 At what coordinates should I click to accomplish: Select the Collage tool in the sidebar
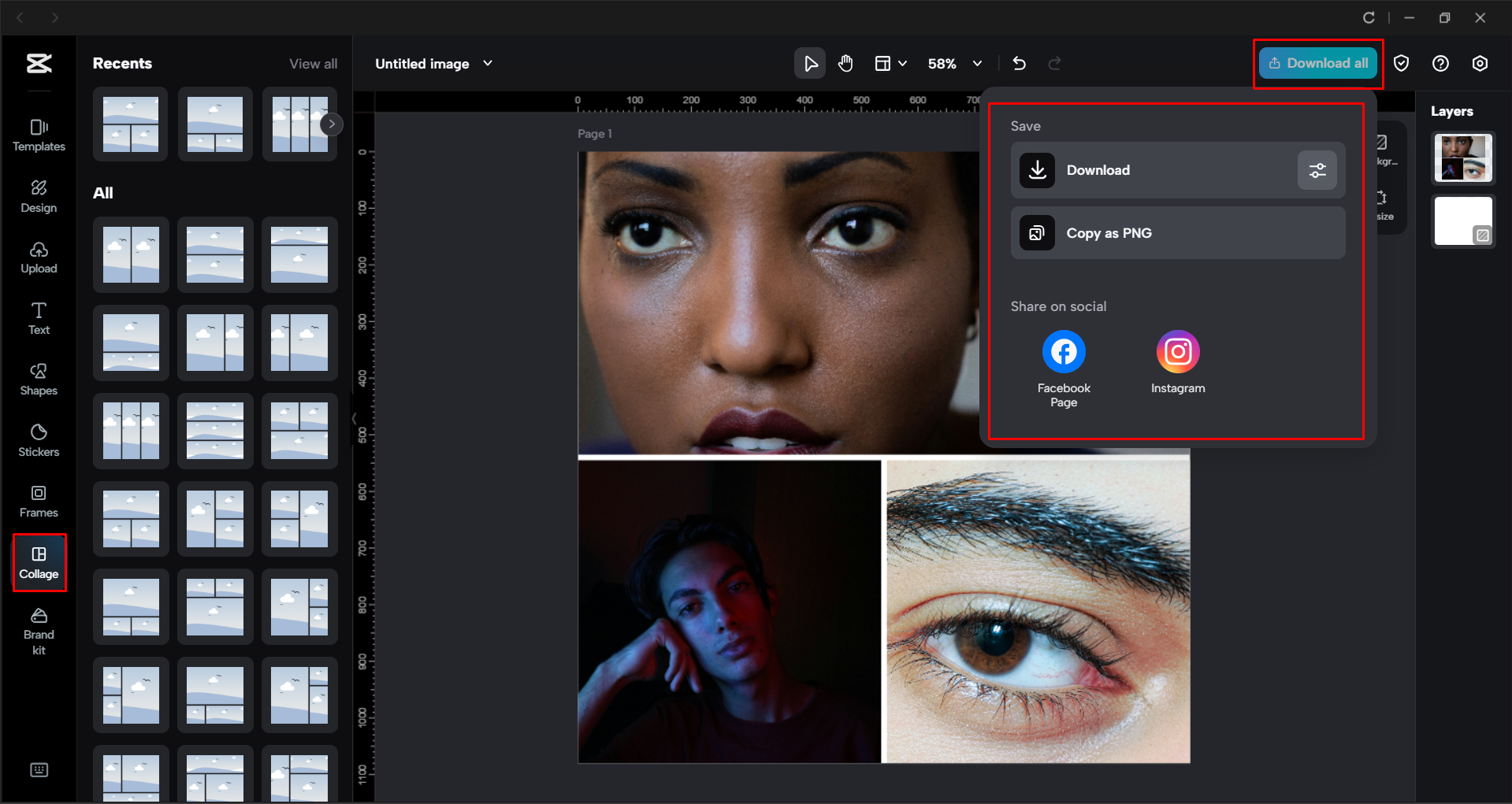pos(39,562)
